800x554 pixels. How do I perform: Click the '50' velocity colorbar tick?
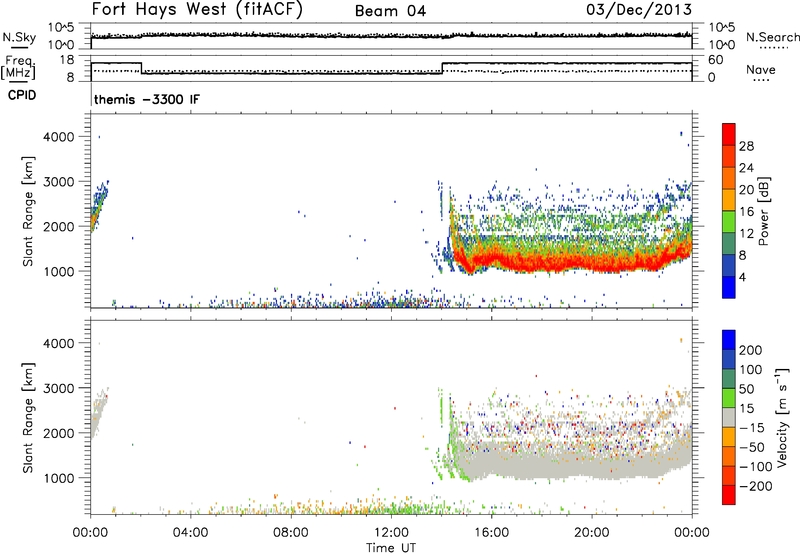coord(746,389)
